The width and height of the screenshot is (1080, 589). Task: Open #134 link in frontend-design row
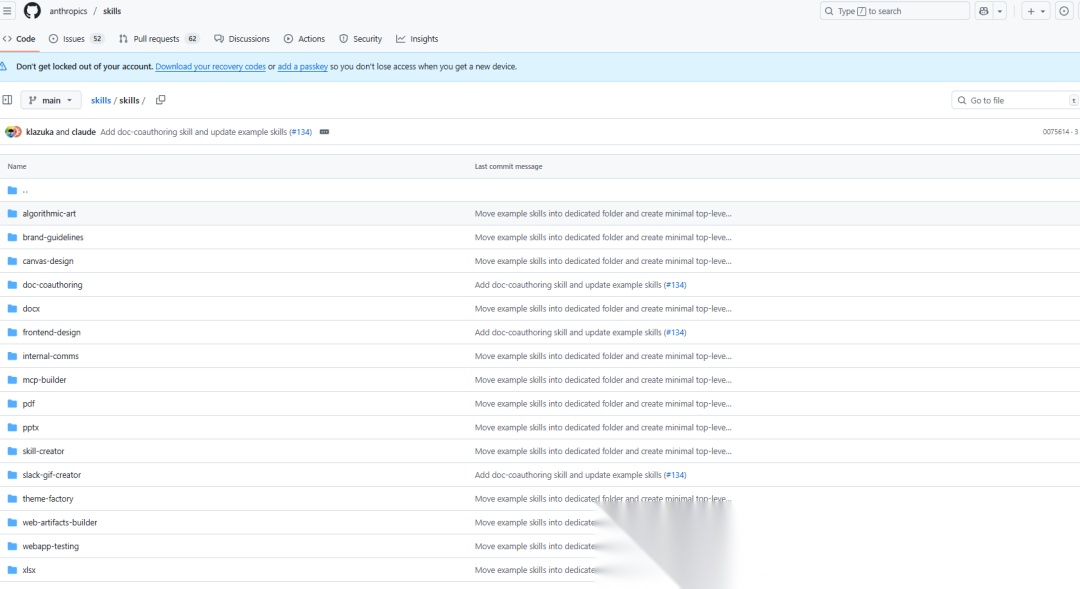click(x=675, y=332)
